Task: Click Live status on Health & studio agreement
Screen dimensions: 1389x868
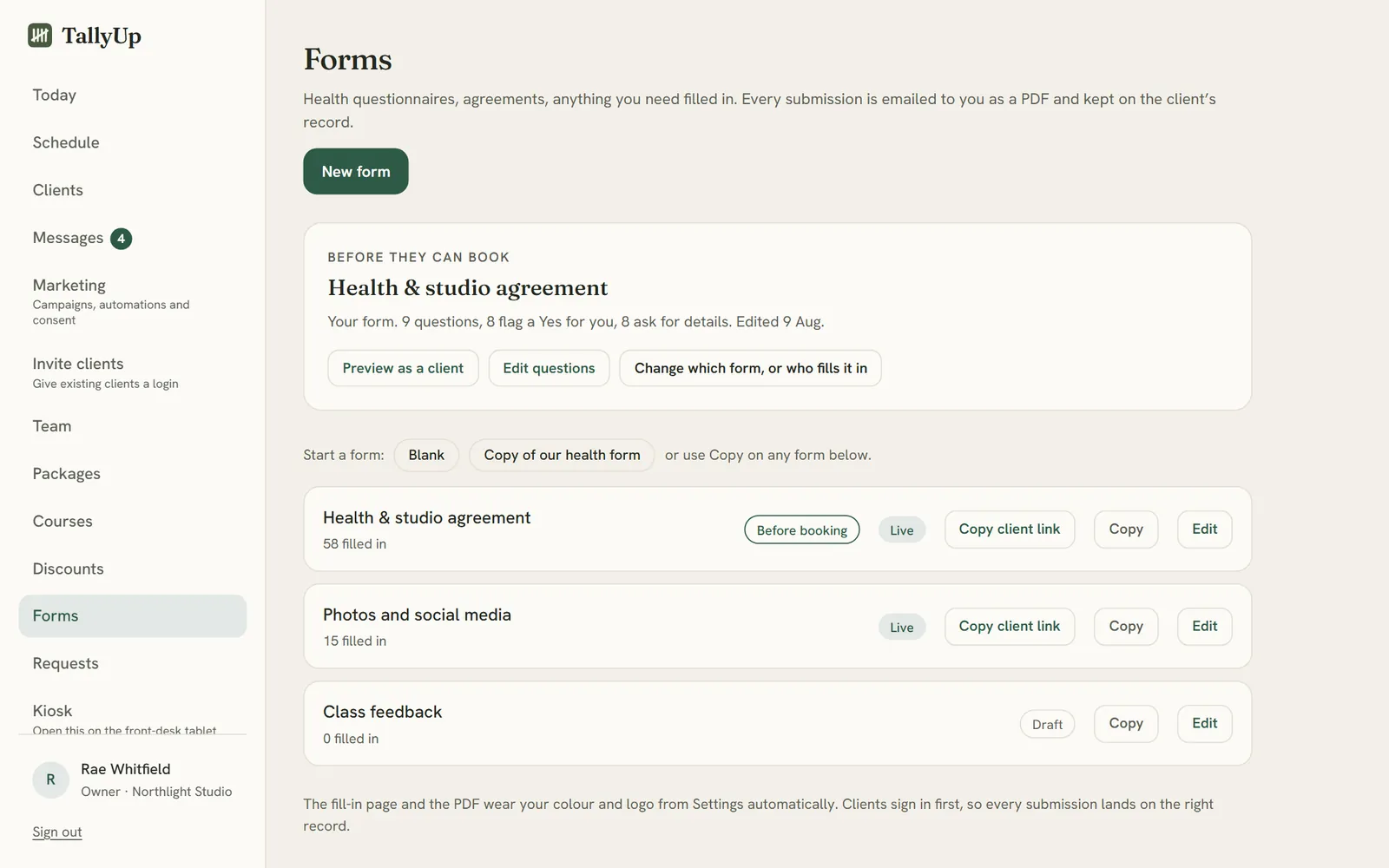Action: pyautogui.click(x=902, y=530)
